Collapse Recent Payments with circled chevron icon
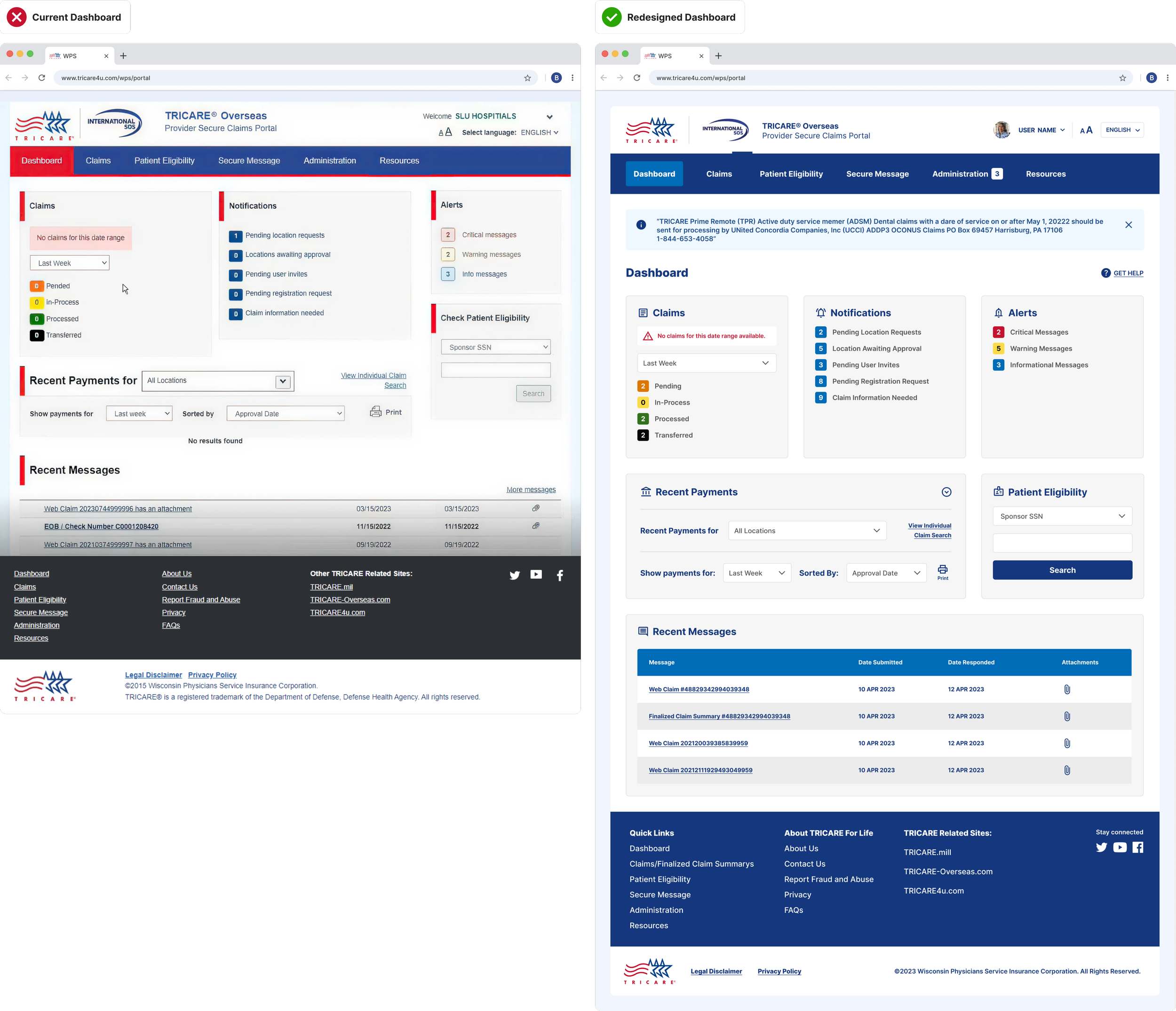Viewport: 1176px width, 1011px height. 946,492
